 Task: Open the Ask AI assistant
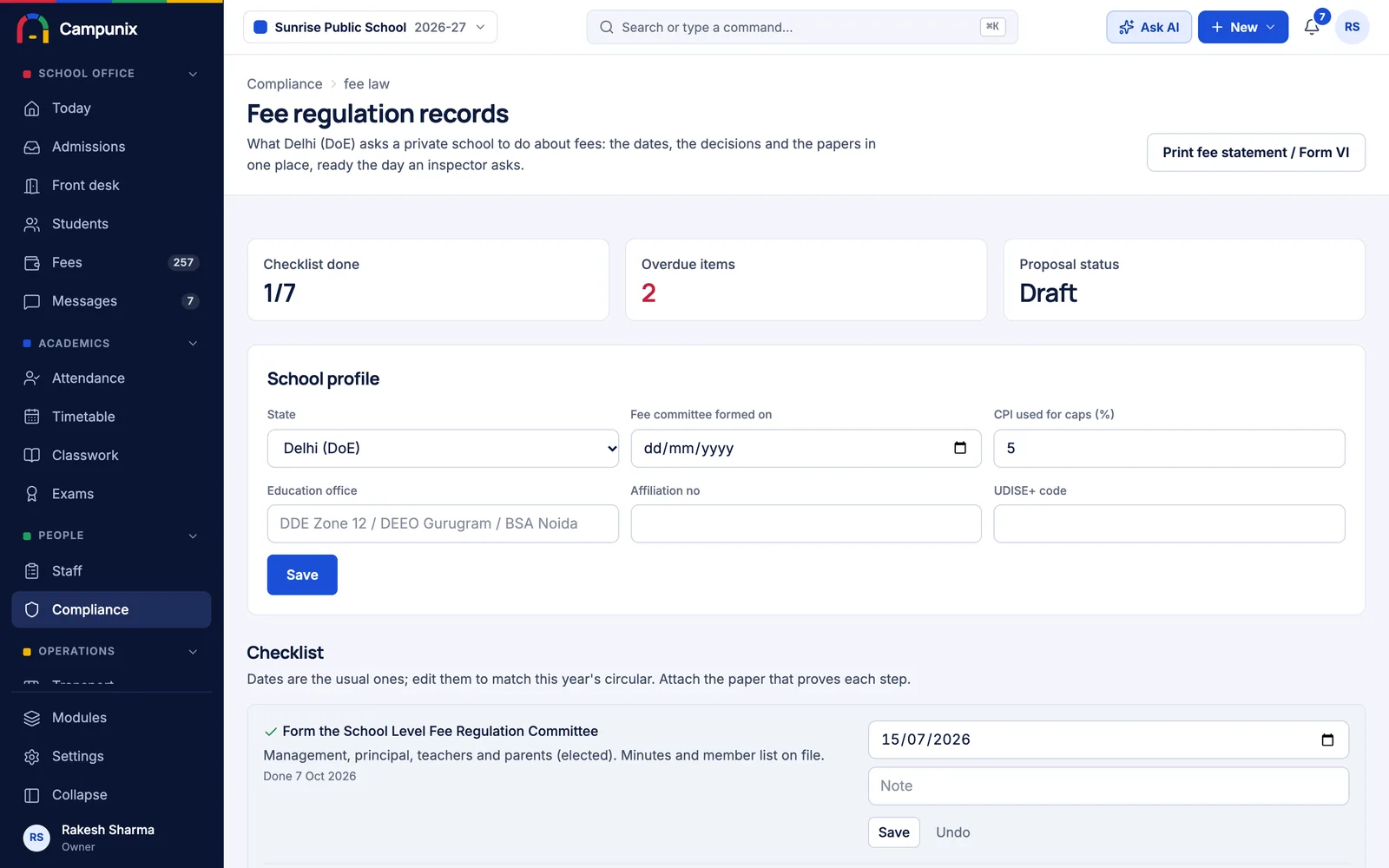1149,27
